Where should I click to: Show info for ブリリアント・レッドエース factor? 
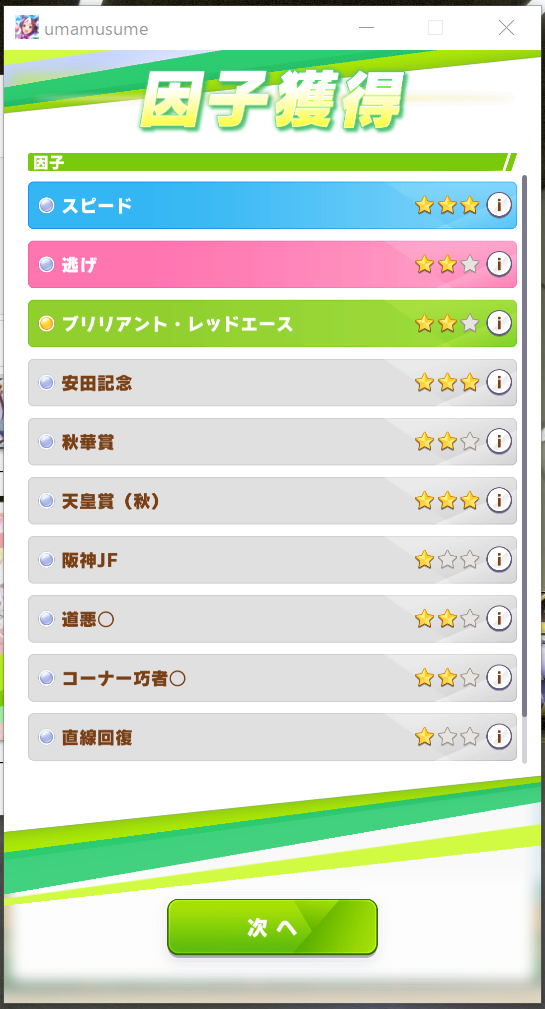click(x=499, y=323)
